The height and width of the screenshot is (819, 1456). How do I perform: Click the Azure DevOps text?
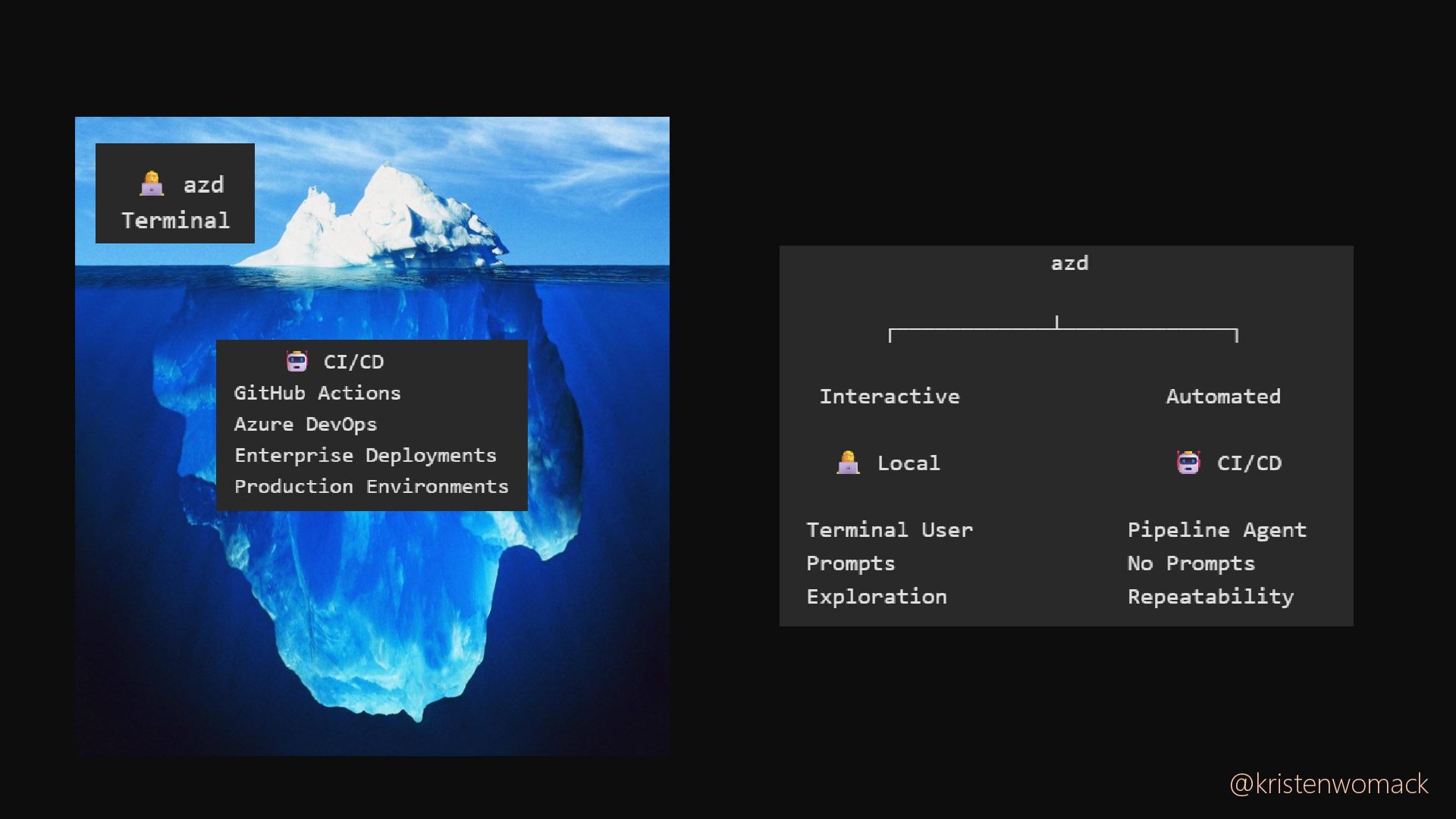(x=305, y=424)
